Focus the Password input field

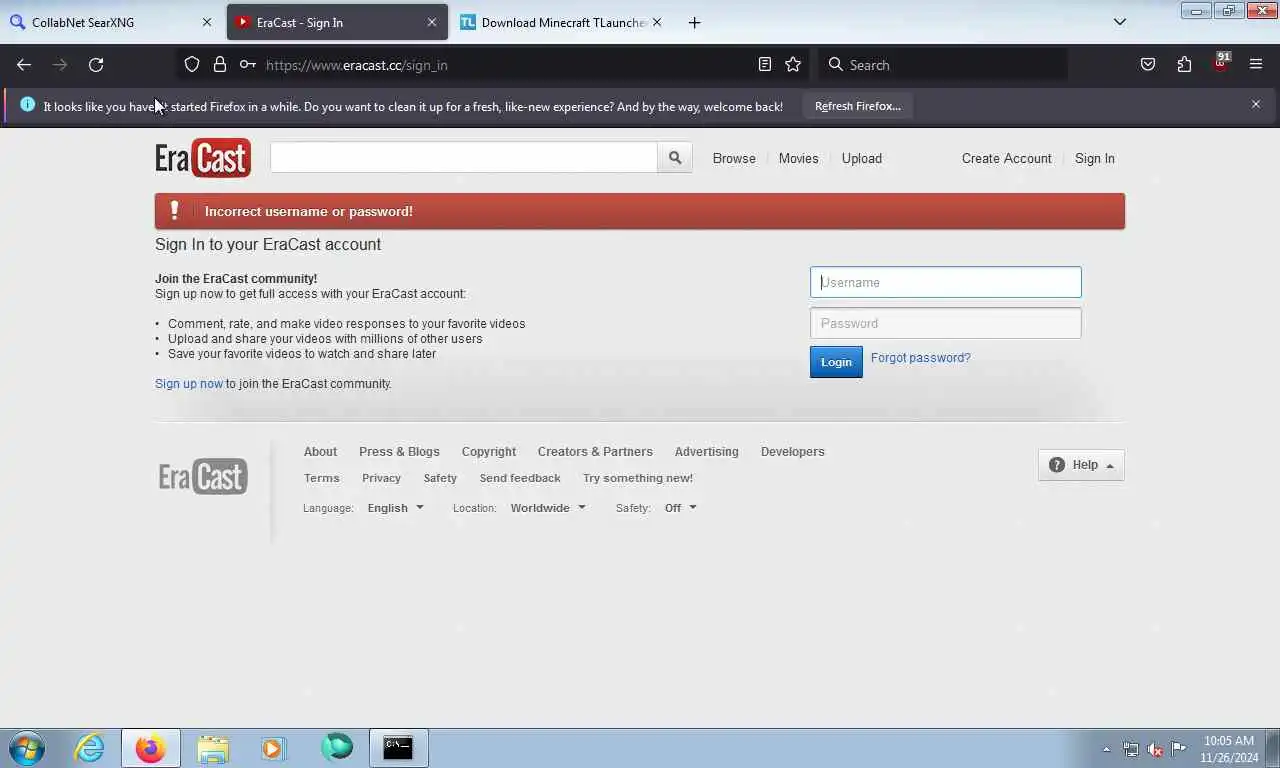tap(945, 323)
